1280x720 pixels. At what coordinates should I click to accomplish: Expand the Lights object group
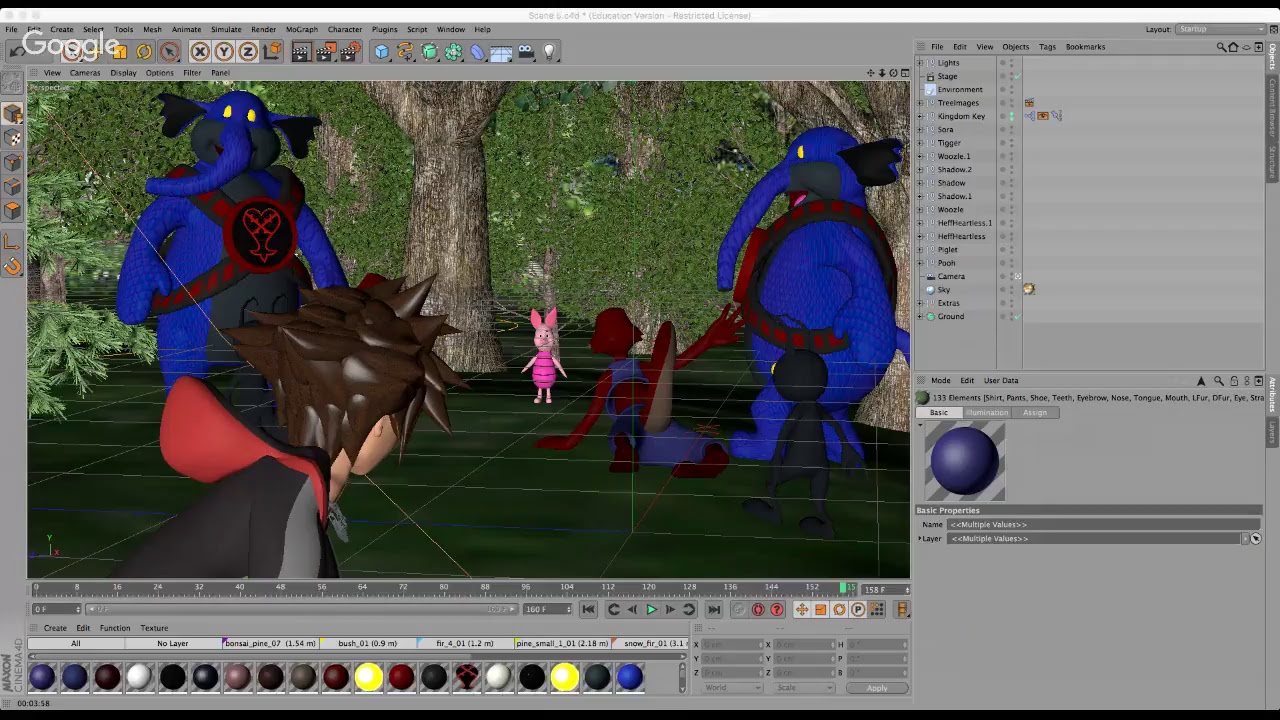pyautogui.click(x=921, y=63)
